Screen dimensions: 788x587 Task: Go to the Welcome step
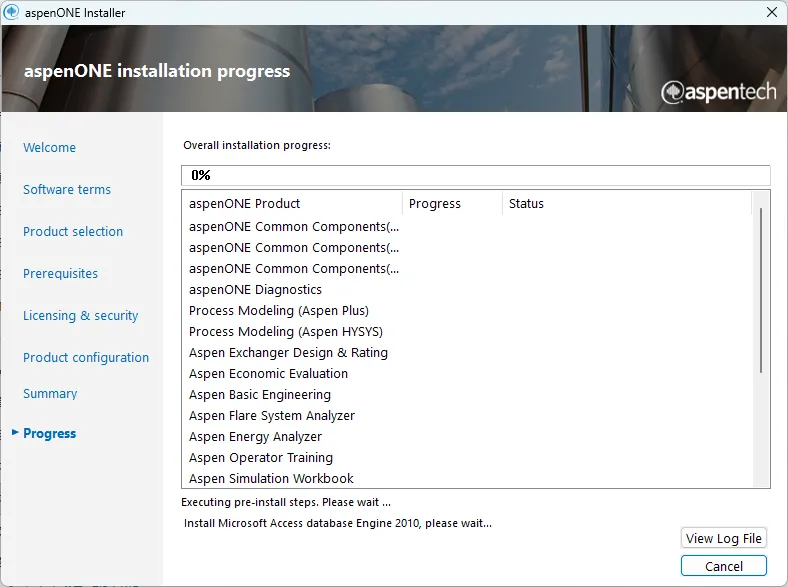tap(49, 147)
